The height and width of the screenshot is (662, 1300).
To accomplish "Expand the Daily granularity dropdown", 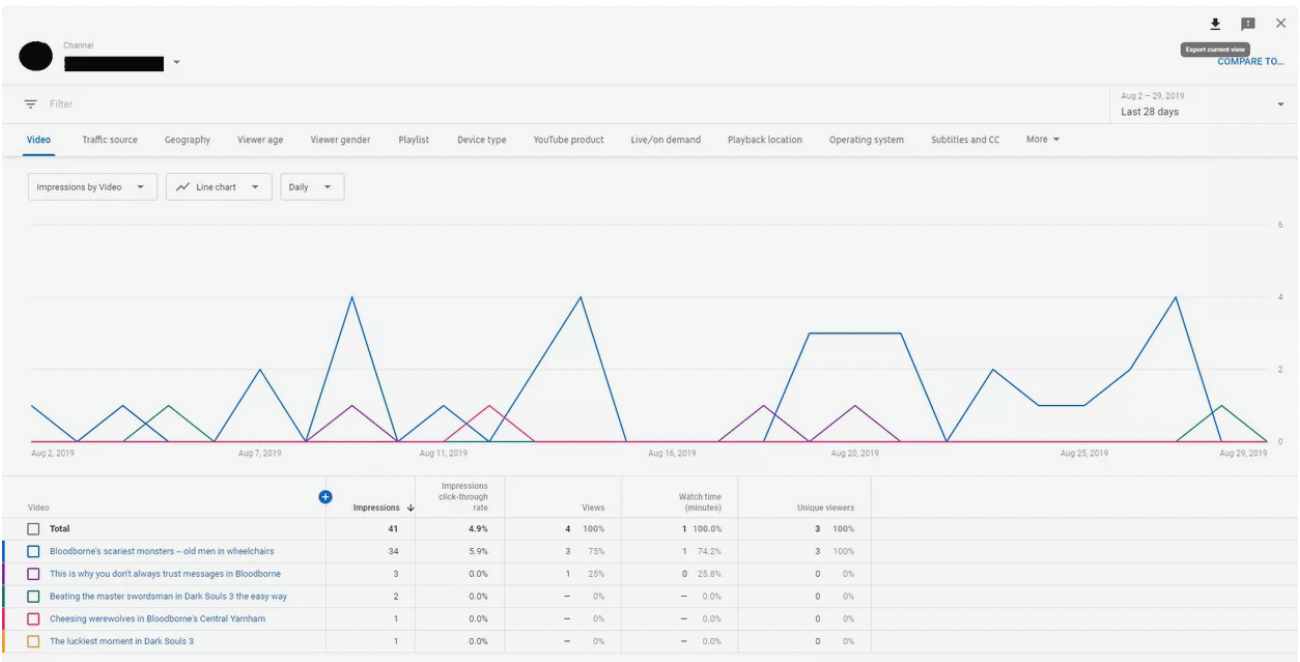I will [312, 187].
